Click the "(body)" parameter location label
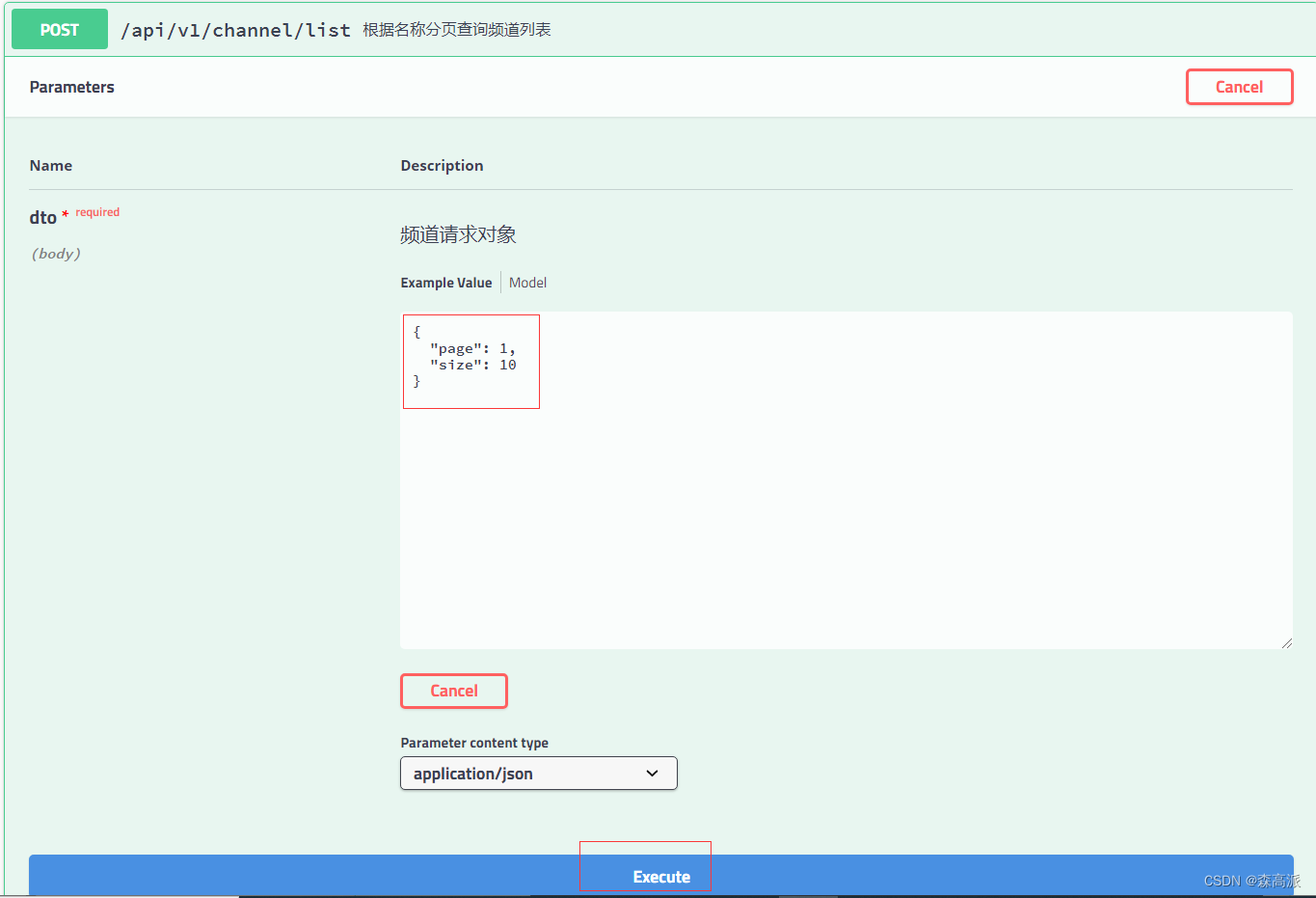Screen dimensions: 1316x898 (x=56, y=254)
